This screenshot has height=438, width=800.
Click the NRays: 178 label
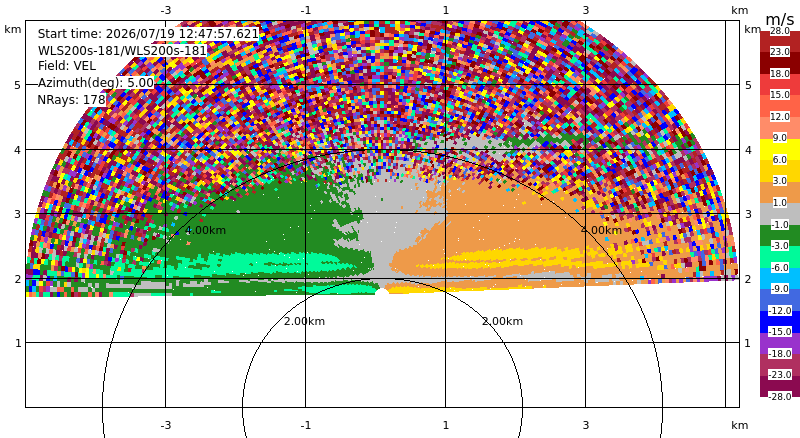[71, 100]
